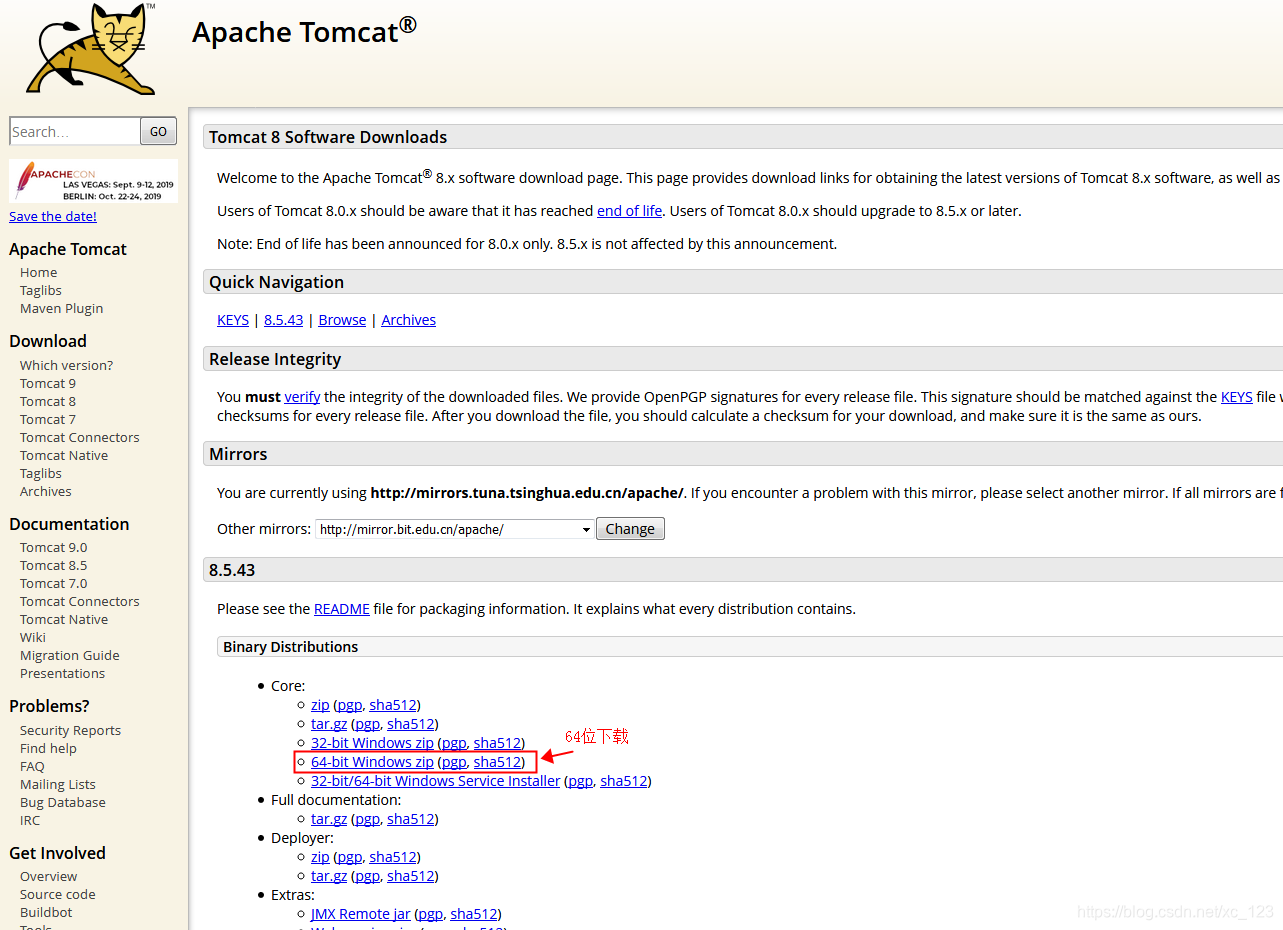Open sha512 for JMX Remote jar

click(473, 914)
